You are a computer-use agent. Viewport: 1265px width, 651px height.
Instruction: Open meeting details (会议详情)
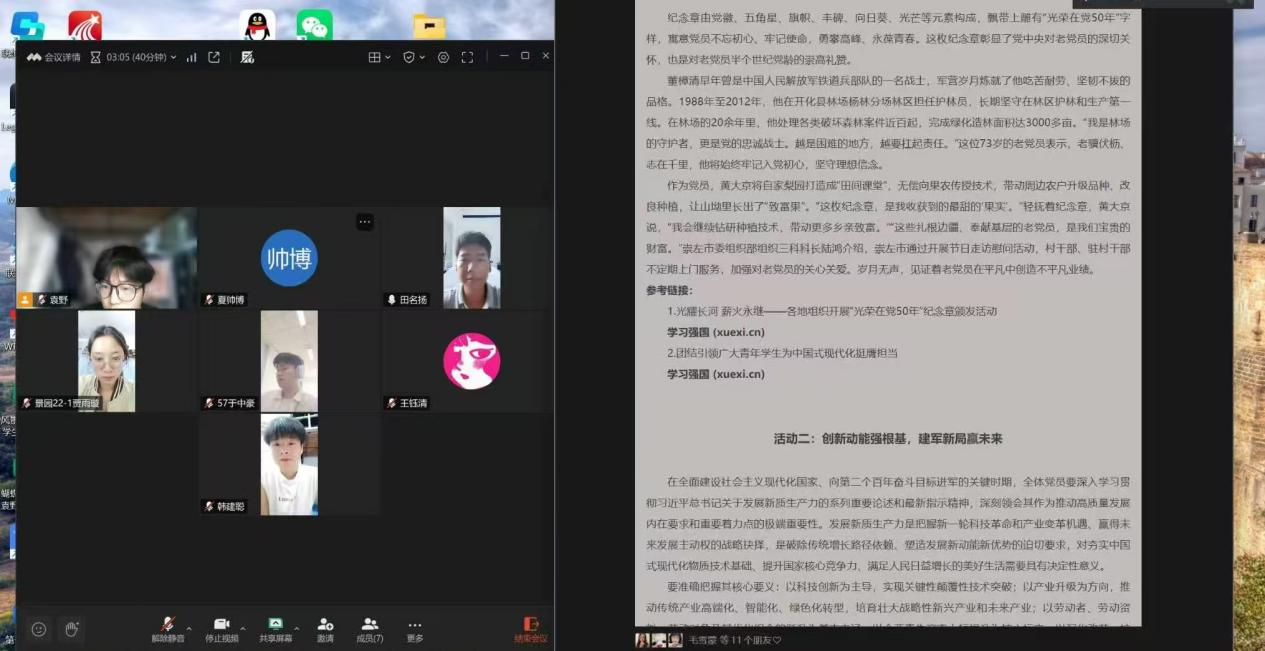pyautogui.click(x=54, y=57)
